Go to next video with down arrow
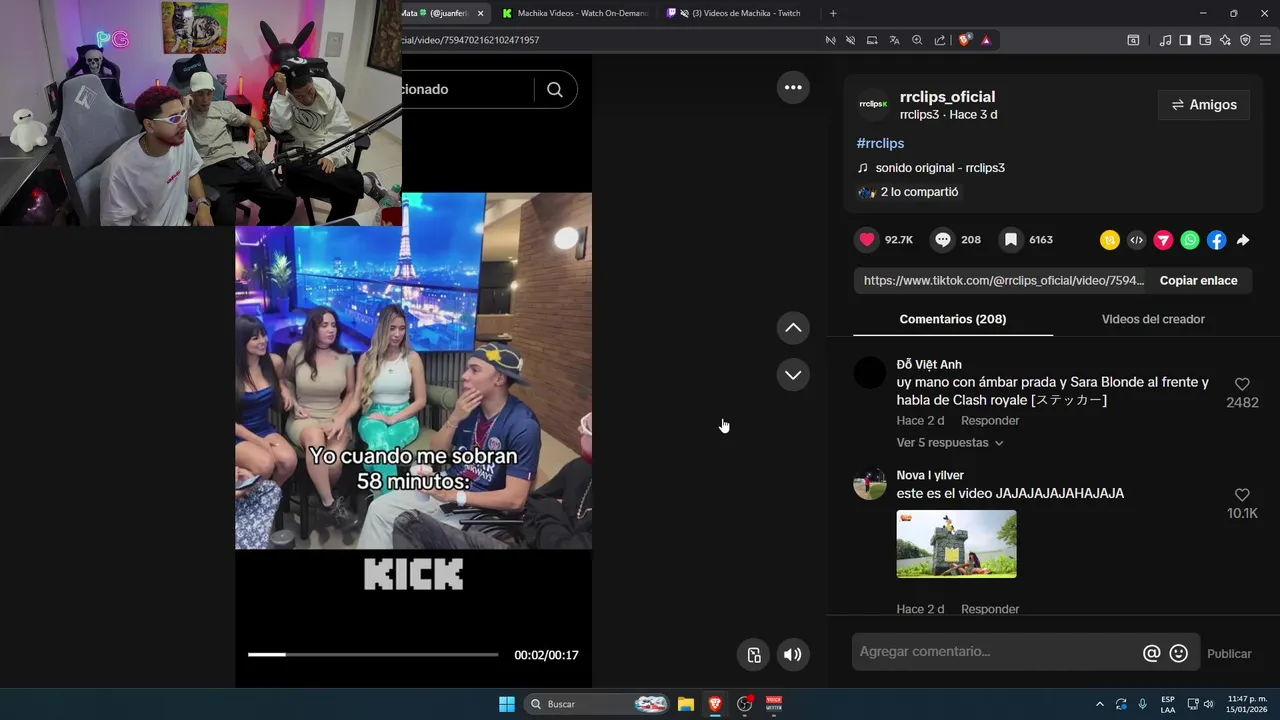This screenshot has width=1280, height=720. click(x=793, y=375)
